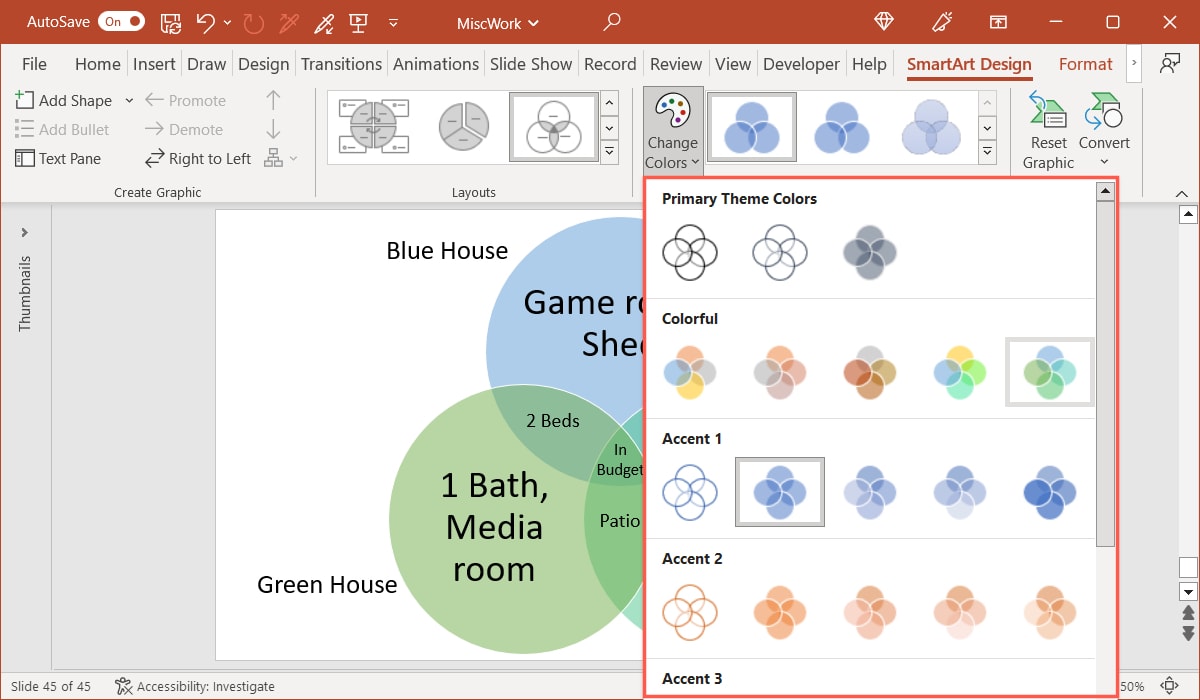The width and height of the screenshot is (1200, 700).
Task: Switch to the Format tab
Action: (1086, 63)
